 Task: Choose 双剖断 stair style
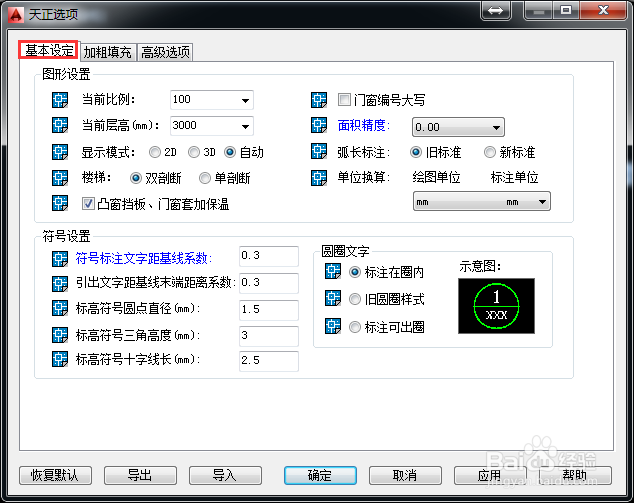point(135,178)
